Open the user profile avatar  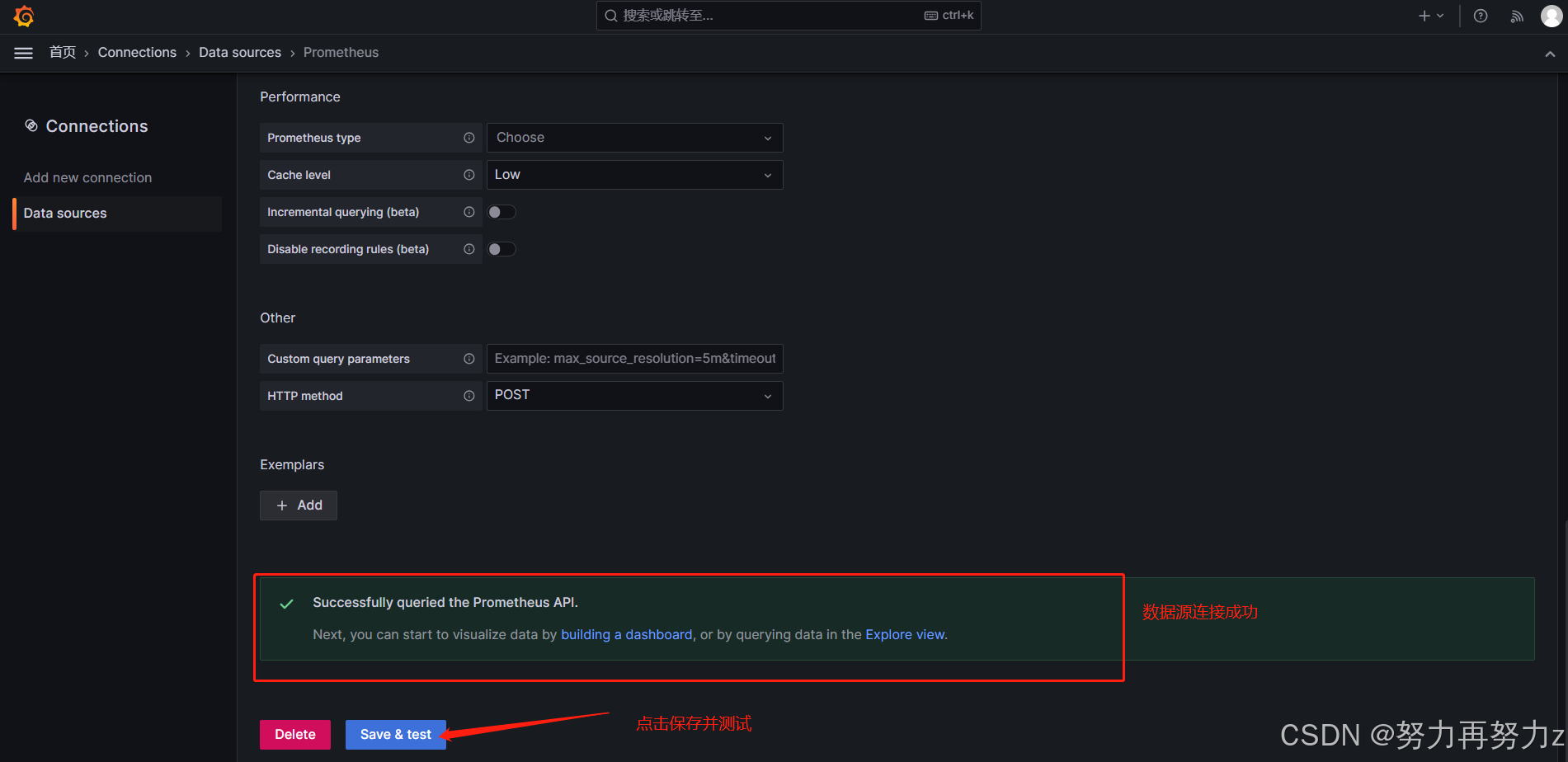[x=1552, y=16]
